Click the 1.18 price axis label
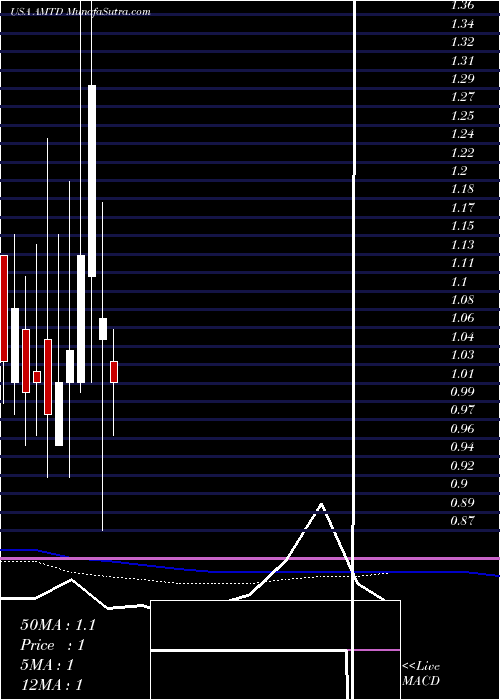The image size is (500, 700). tap(462, 189)
